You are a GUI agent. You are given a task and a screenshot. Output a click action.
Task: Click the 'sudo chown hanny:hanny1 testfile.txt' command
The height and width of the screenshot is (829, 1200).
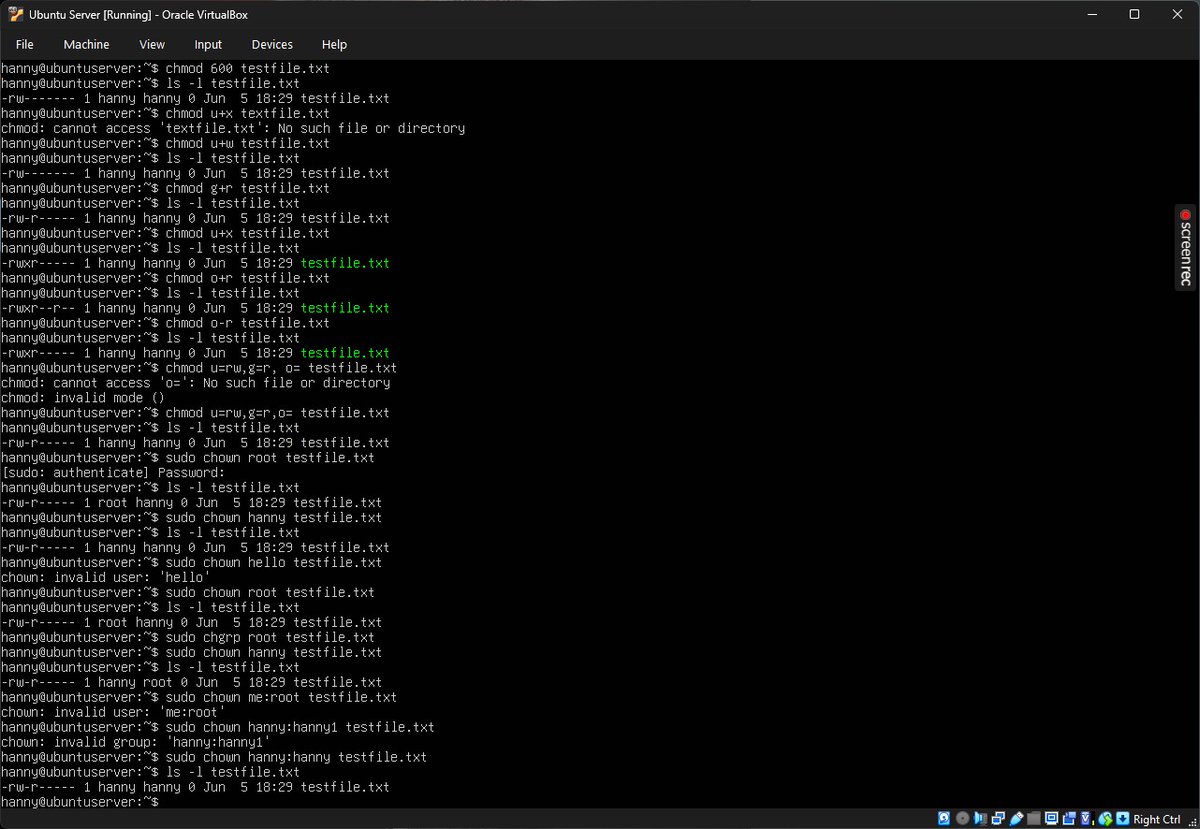click(x=300, y=727)
